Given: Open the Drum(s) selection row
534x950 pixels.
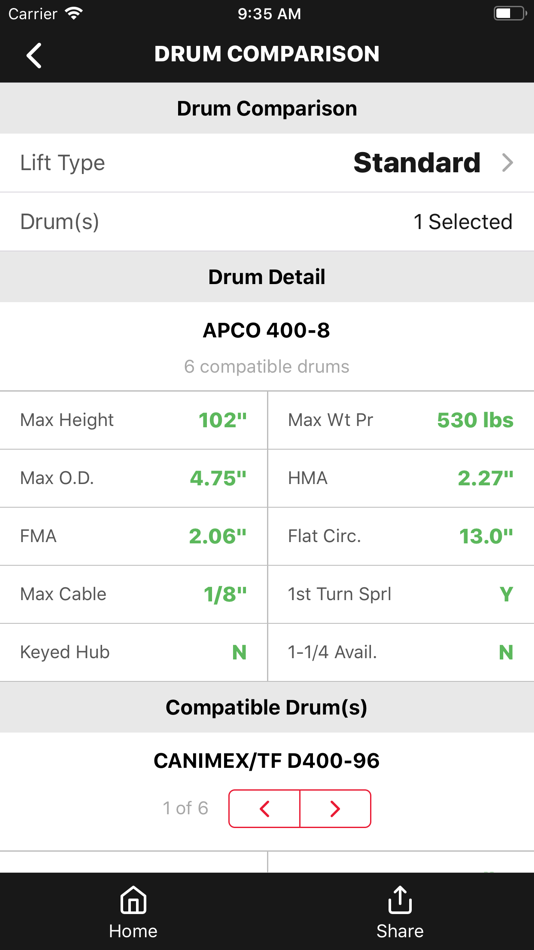Looking at the screenshot, I should 267,222.
